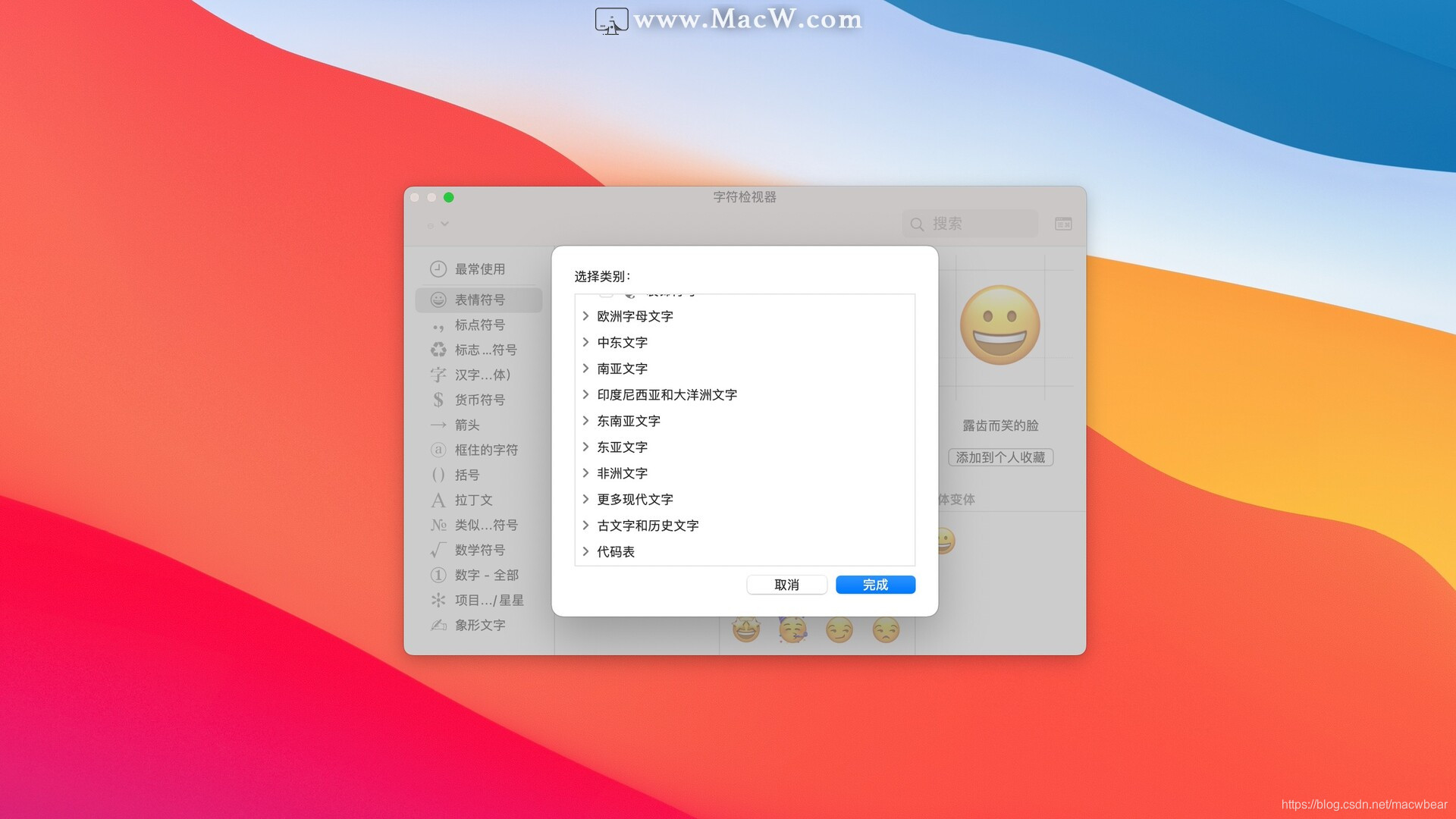The width and height of the screenshot is (1456, 819).
Task: Open the 标点符号 punctuation category icon
Action: (438, 325)
